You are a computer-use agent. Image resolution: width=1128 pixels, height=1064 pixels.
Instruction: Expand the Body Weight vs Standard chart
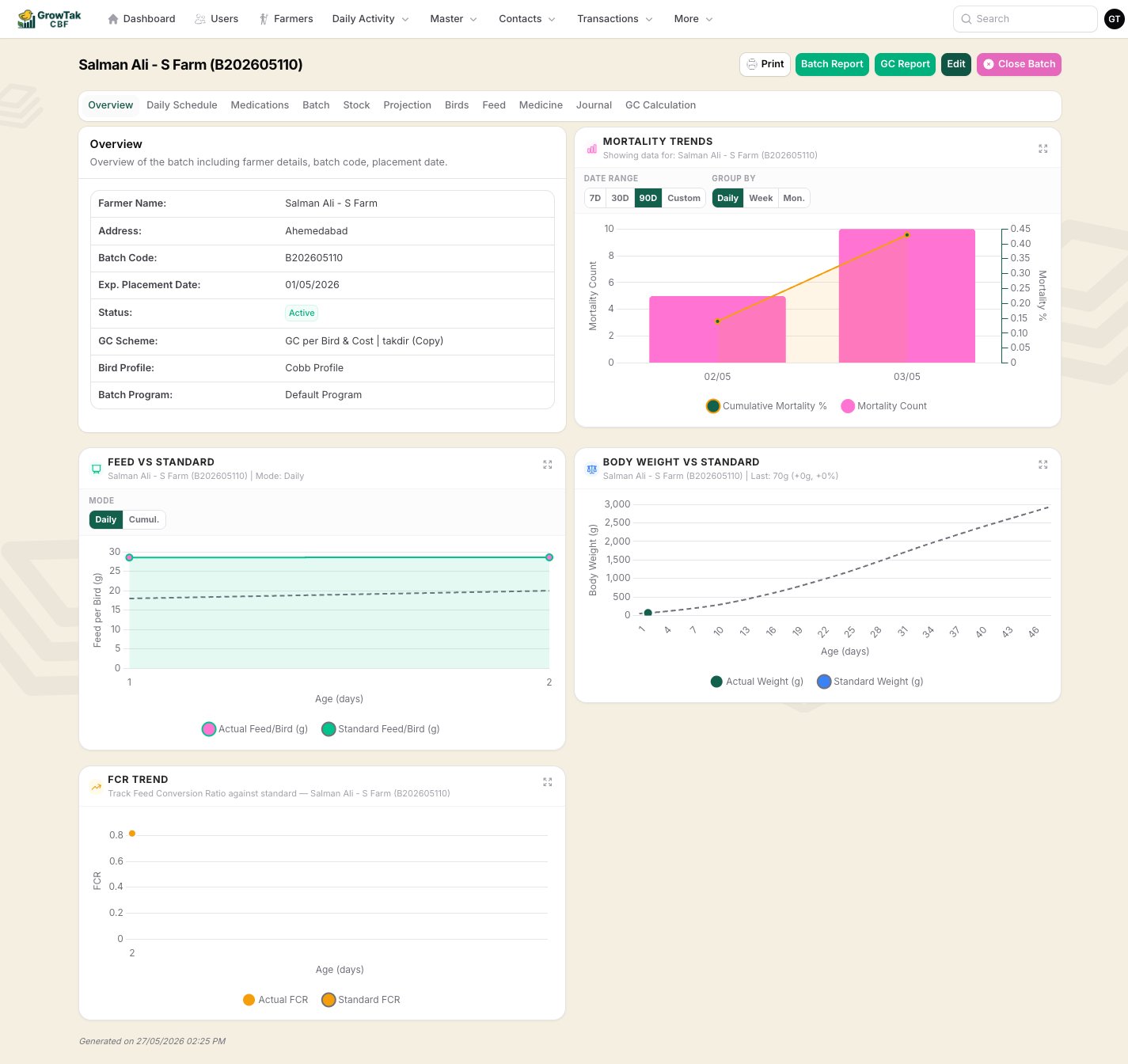click(1043, 465)
